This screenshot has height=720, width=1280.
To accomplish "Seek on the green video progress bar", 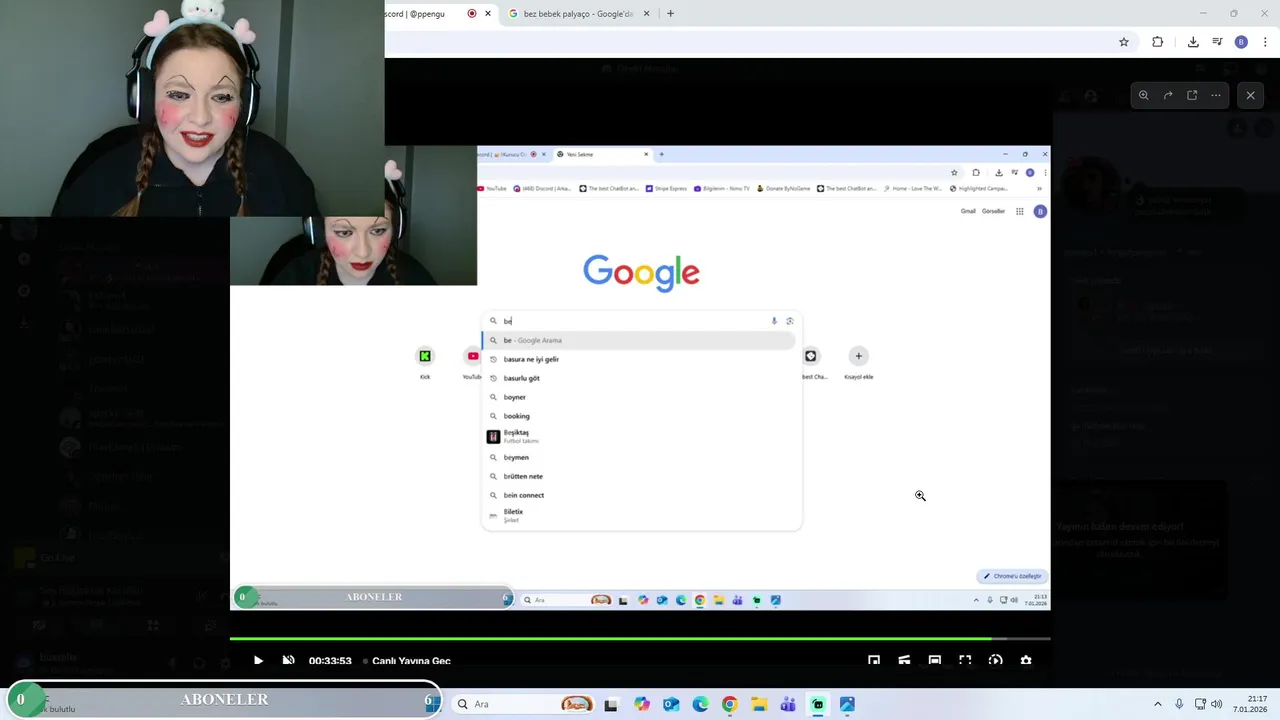I will click(640, 638).
